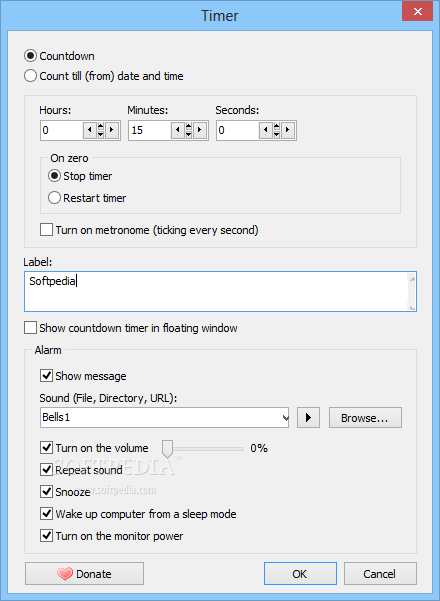Click the Seconds left arrow button
Viewport: 440px width, 601px height.
266,130
